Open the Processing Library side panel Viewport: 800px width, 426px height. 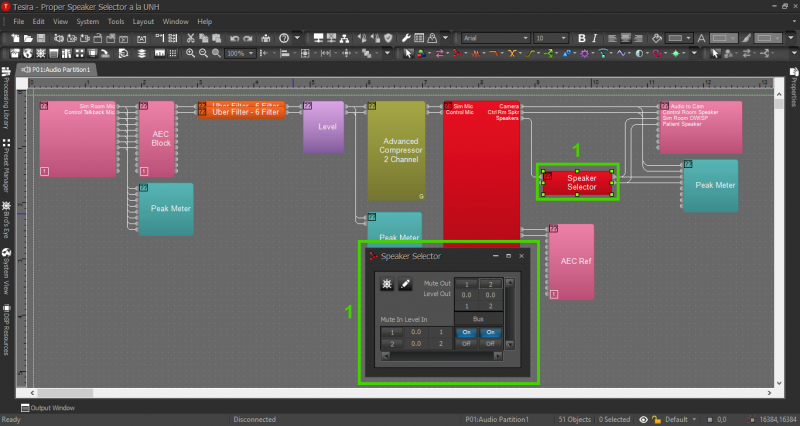click(6, 97)
